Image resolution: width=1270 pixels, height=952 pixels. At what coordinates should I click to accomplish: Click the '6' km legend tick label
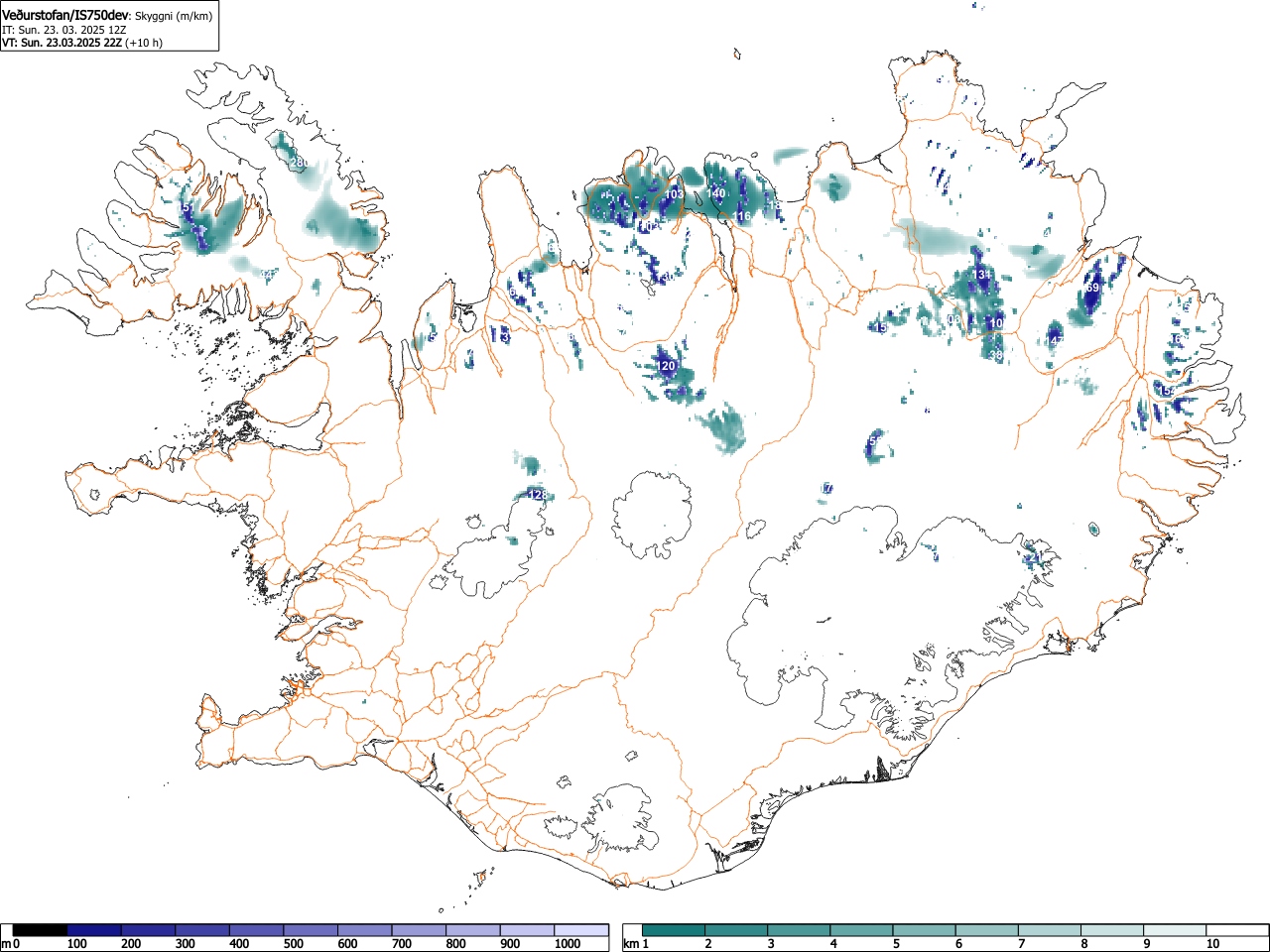tap(956, 944)
